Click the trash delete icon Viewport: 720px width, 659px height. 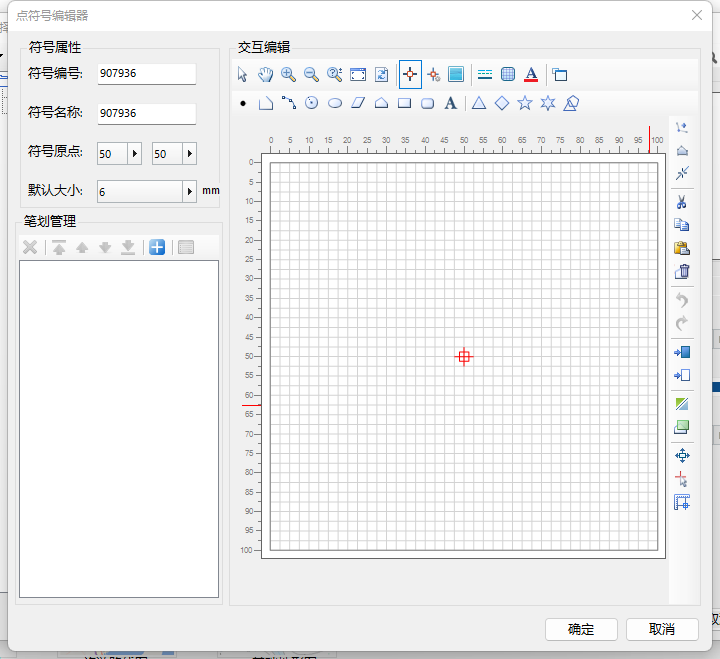(682, 271)
